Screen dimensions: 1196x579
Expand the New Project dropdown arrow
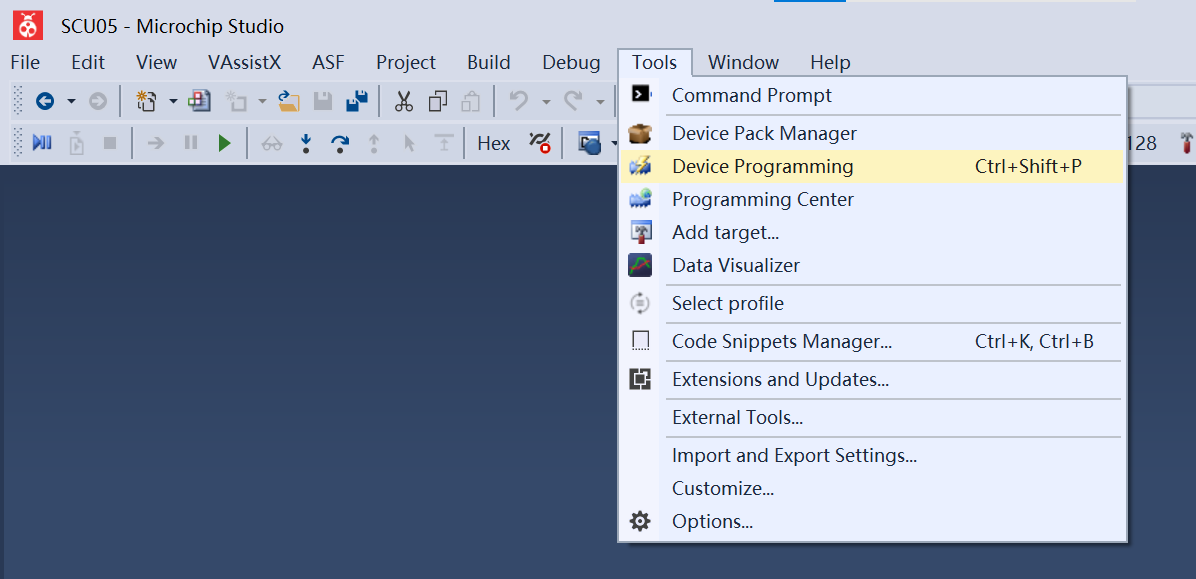pyautogui.click(x=173, y=101)
